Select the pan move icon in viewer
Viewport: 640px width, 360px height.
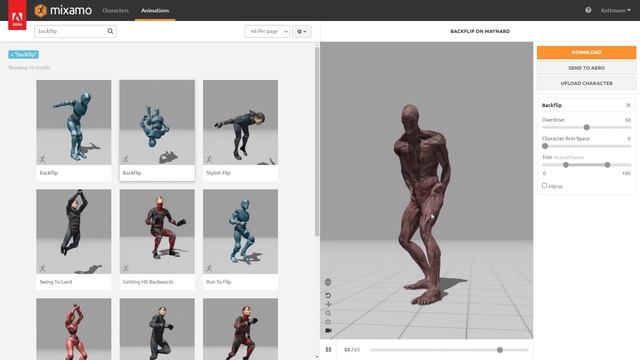(328, 304)
